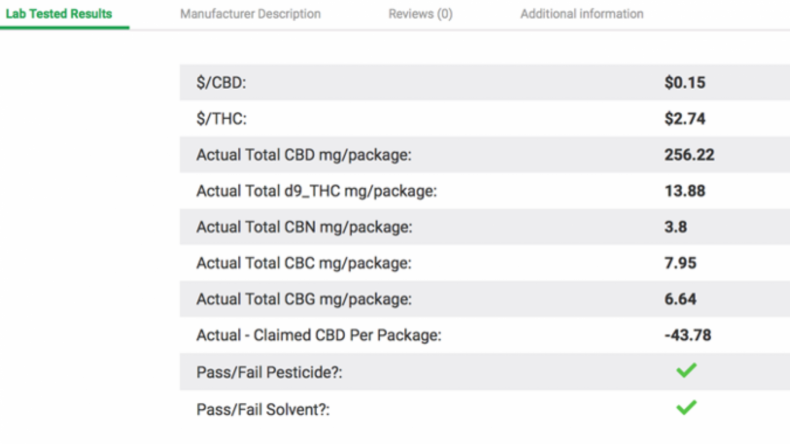Select the $/THC row label
Screen dimensions: 790x444
(x=222, y=119)
